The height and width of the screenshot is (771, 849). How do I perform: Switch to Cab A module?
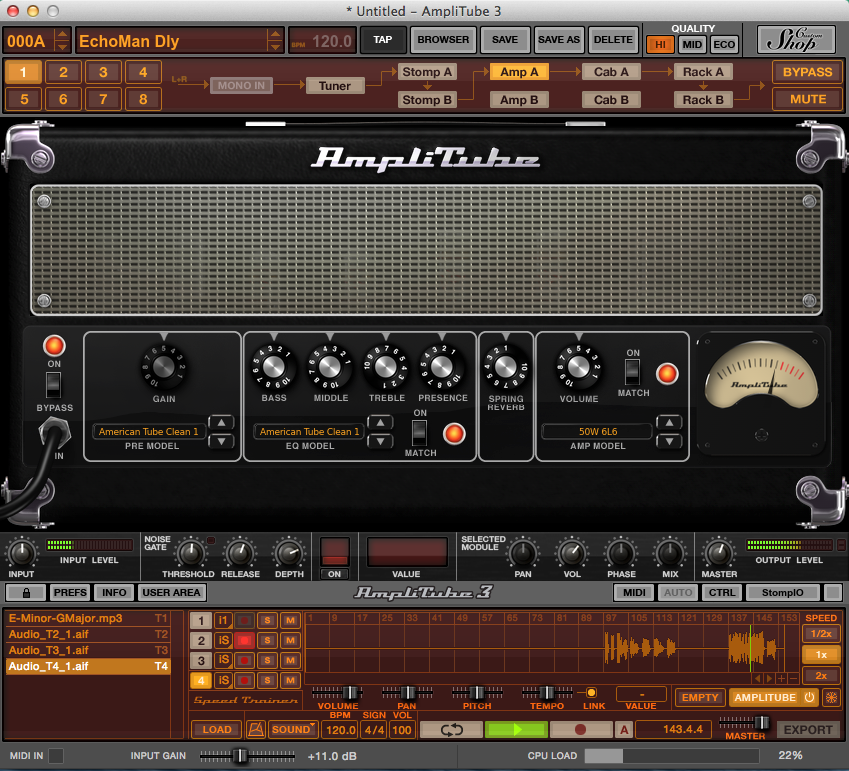tap(611, 72)
